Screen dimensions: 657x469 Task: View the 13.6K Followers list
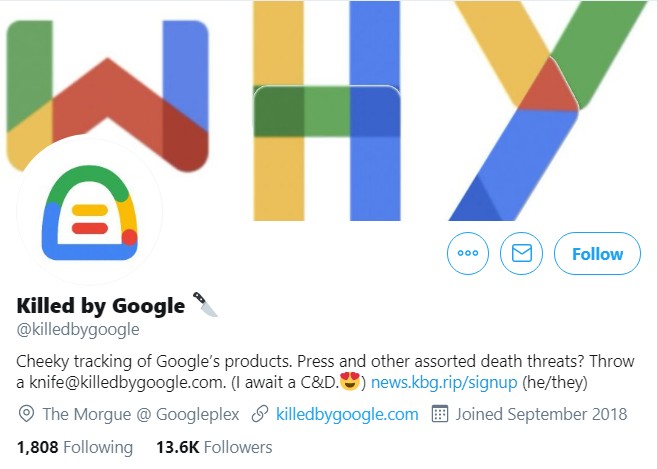pos(214,447)
